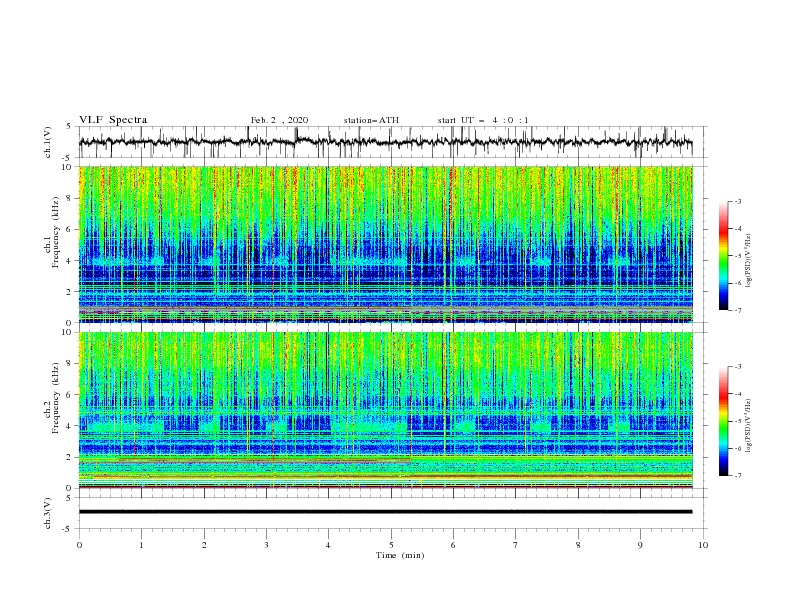Click the 'station=ATH' label
The height and width of the screenshot is (612, 792).
click(x=371, y=120)
